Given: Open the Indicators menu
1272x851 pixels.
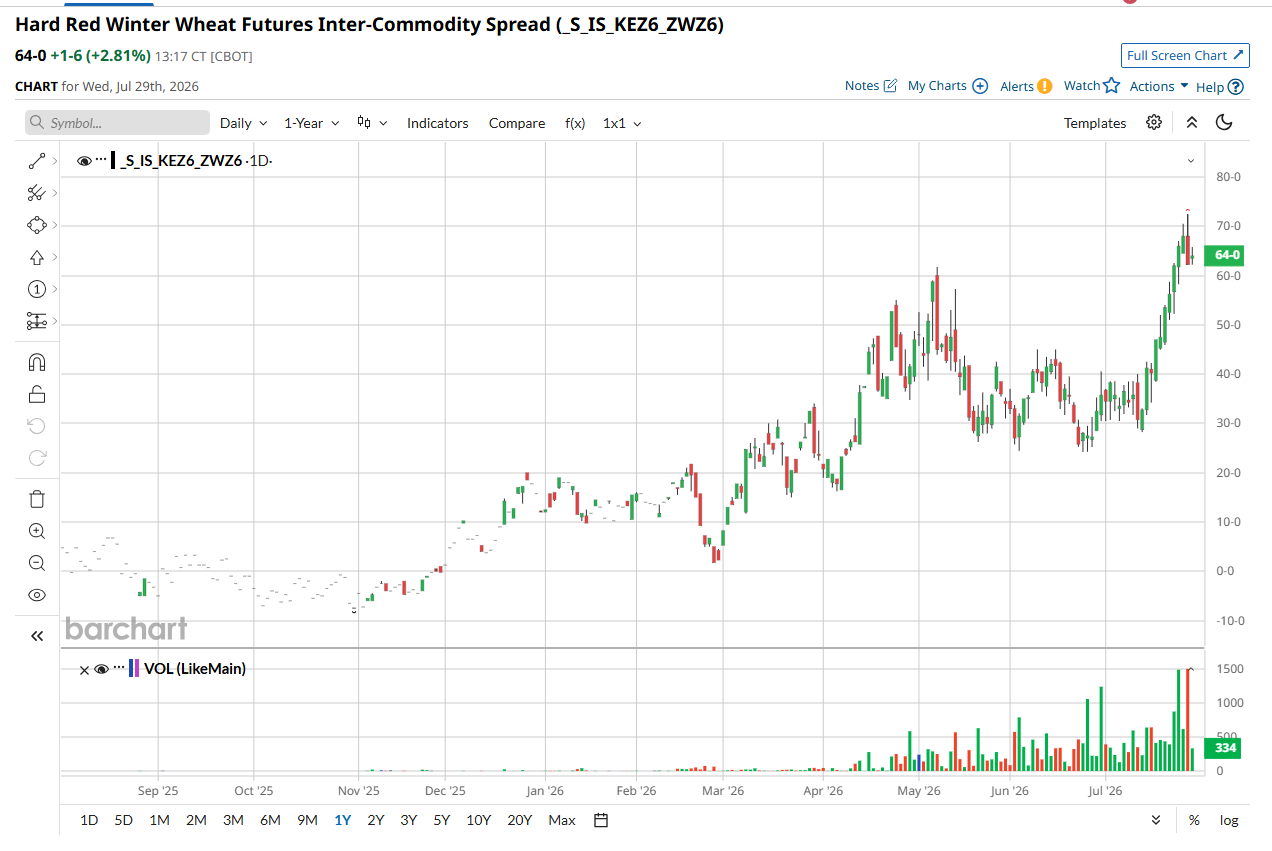Looking at the screenshot, I should [x=437, y=123].
